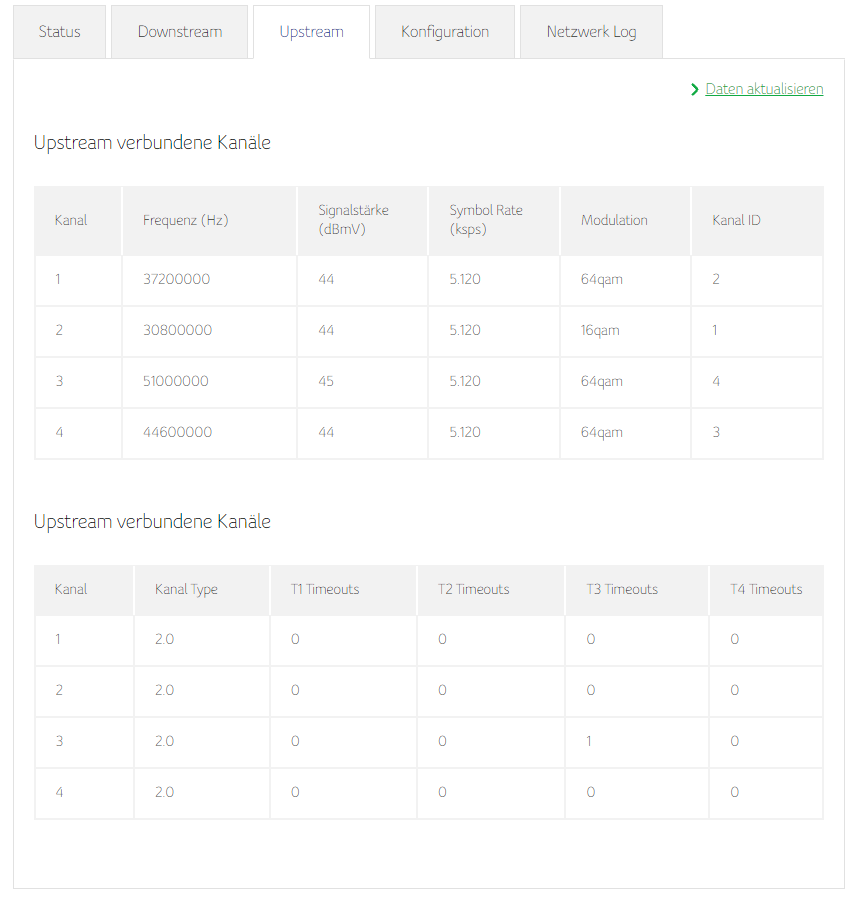Select the Upstream tab
The image size is (854, 900).
[x=312, y=32]
